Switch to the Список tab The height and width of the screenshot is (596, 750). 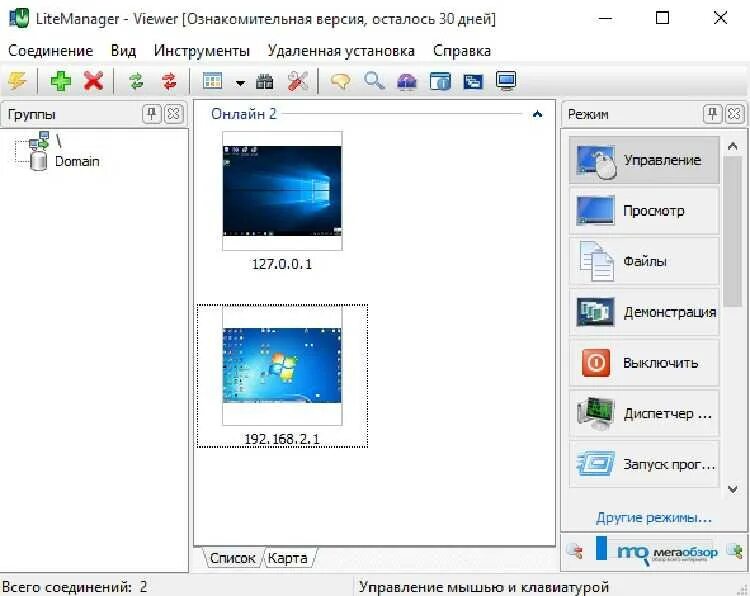(232, 558)
